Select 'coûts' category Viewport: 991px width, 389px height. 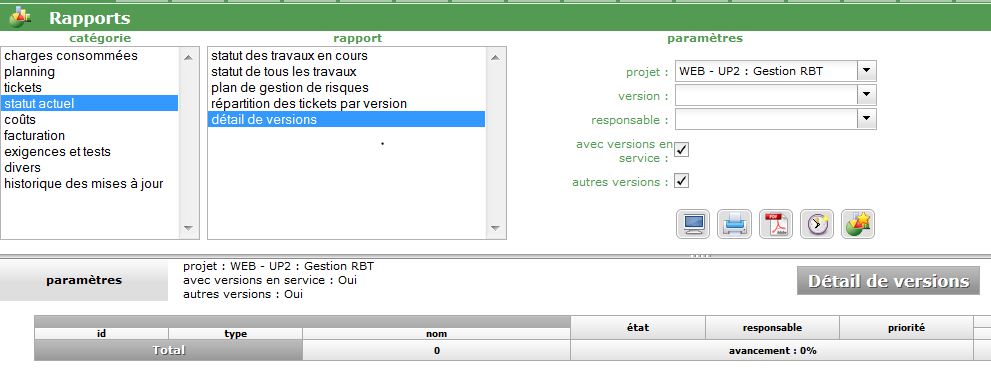click(90, 120)
